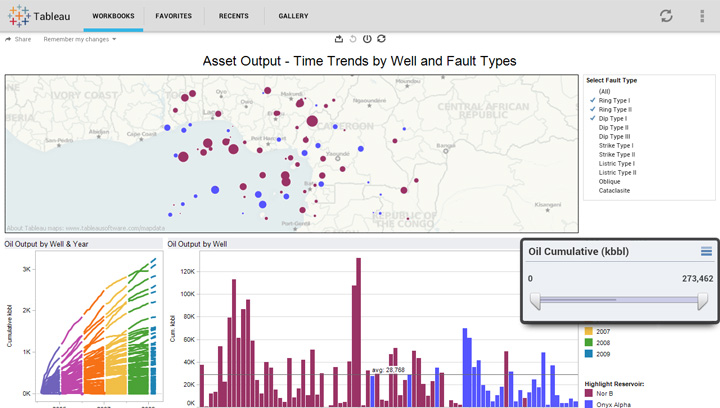This screenshot has height=408, width=720.
Task: Check Cataclasite fault filter
Action: point(614,190)
